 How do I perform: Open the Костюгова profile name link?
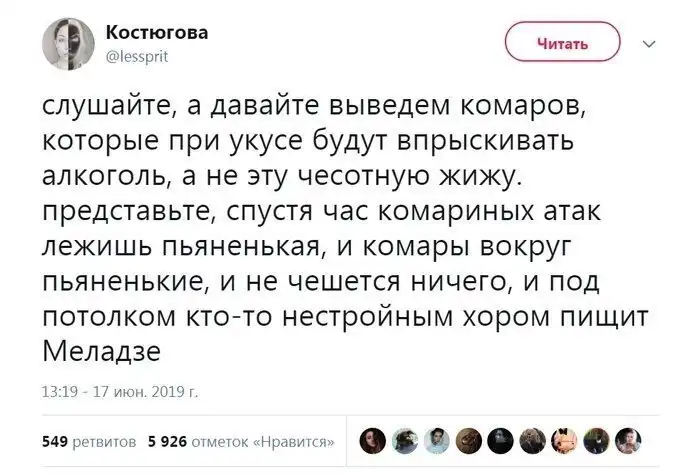point(157,33)
